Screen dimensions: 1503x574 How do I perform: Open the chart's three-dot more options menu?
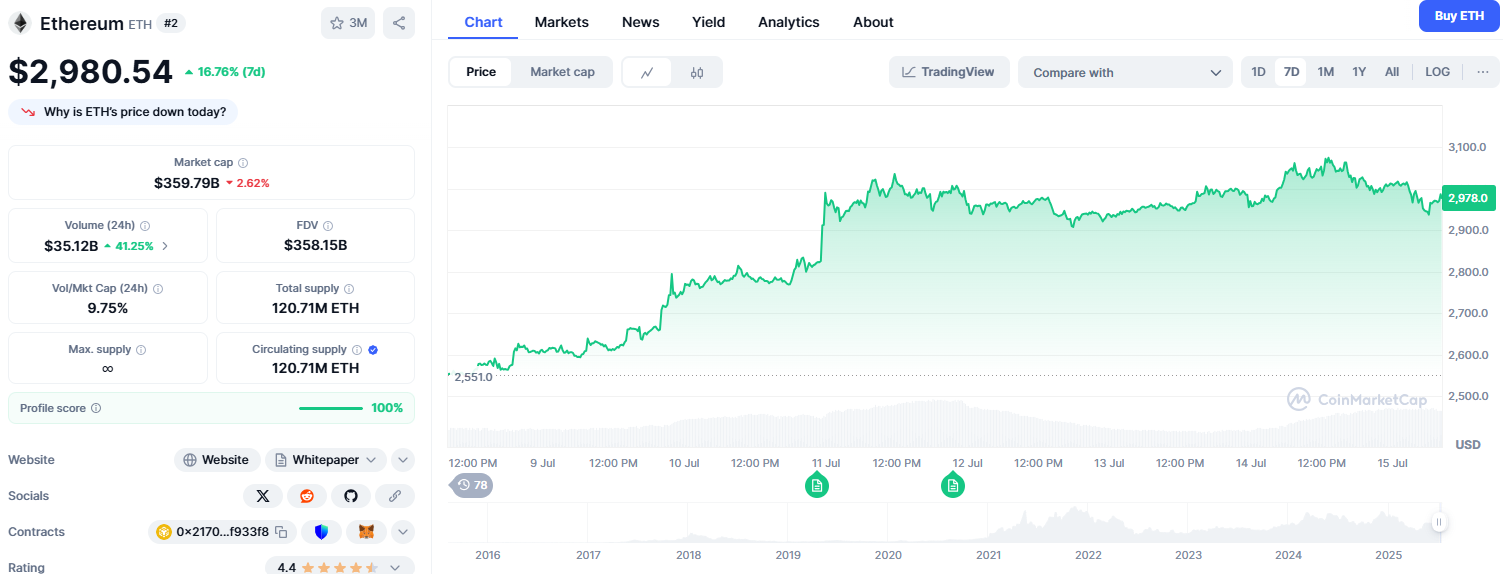coord(1482,72)
